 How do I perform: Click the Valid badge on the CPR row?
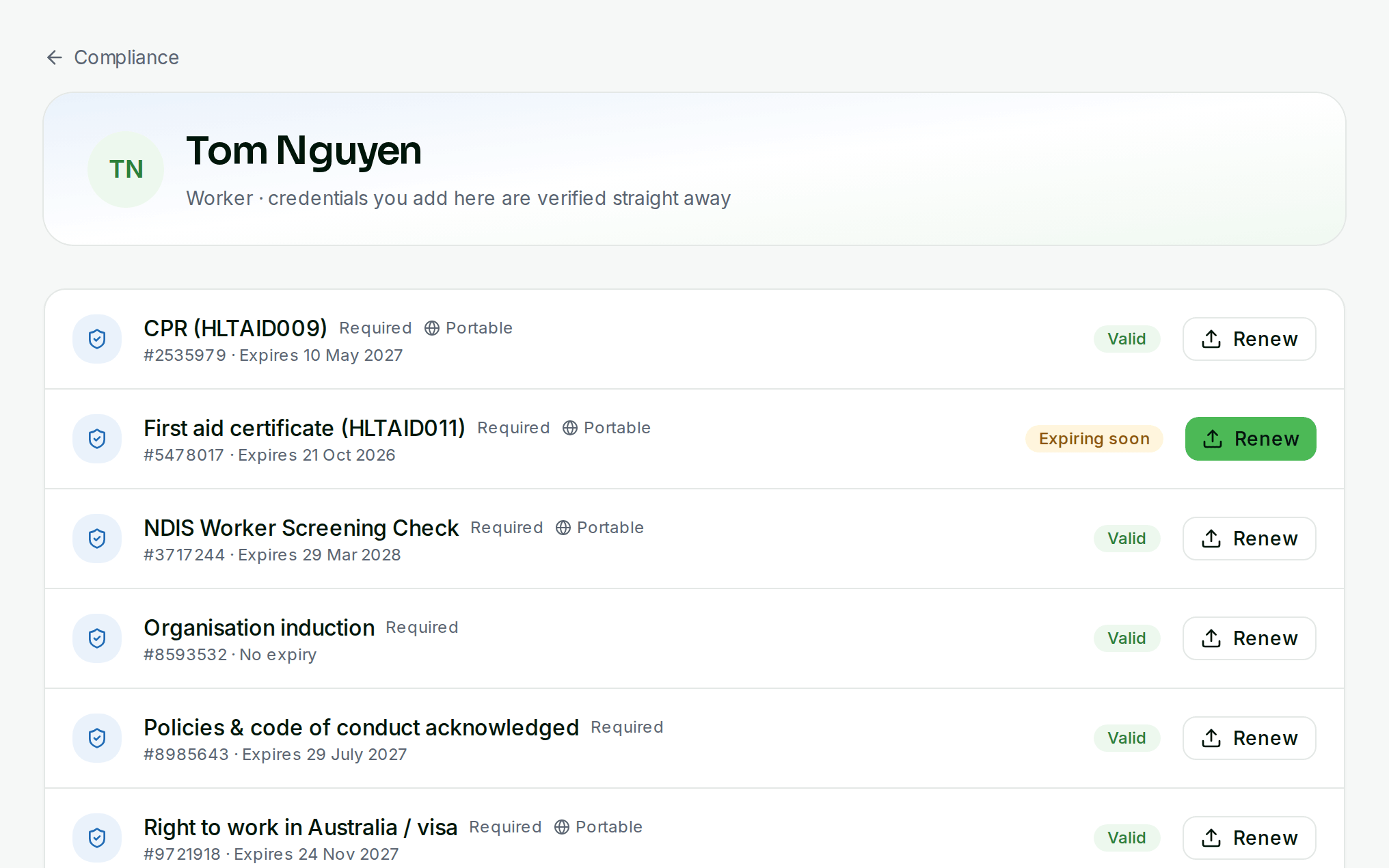coord(1127,339)
